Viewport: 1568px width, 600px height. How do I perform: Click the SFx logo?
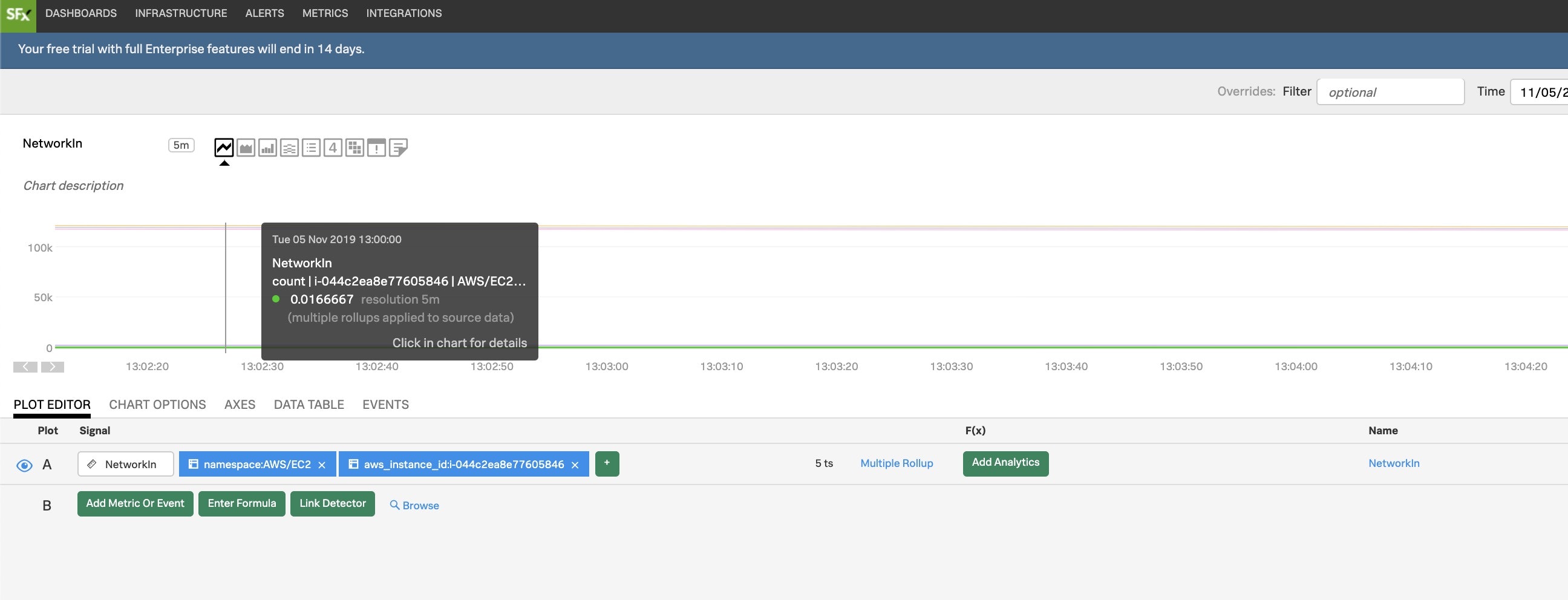click(18, 16)
